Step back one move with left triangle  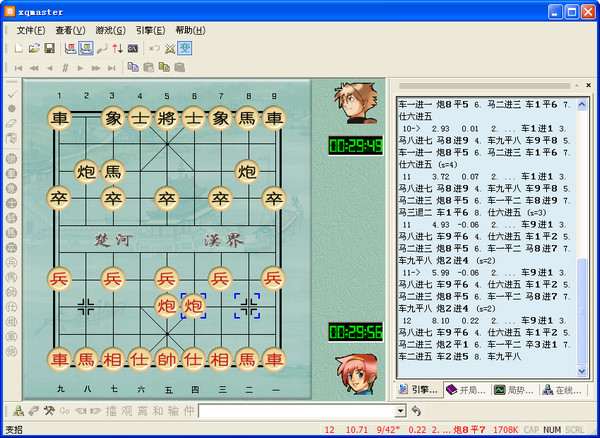(49, 68)
